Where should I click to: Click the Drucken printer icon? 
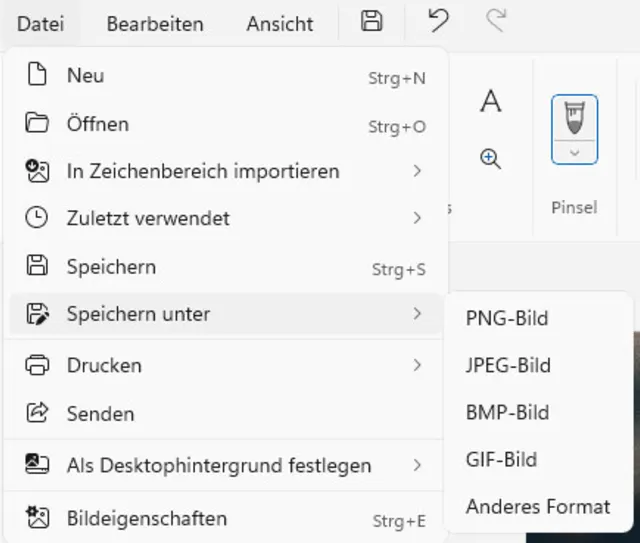37,365
